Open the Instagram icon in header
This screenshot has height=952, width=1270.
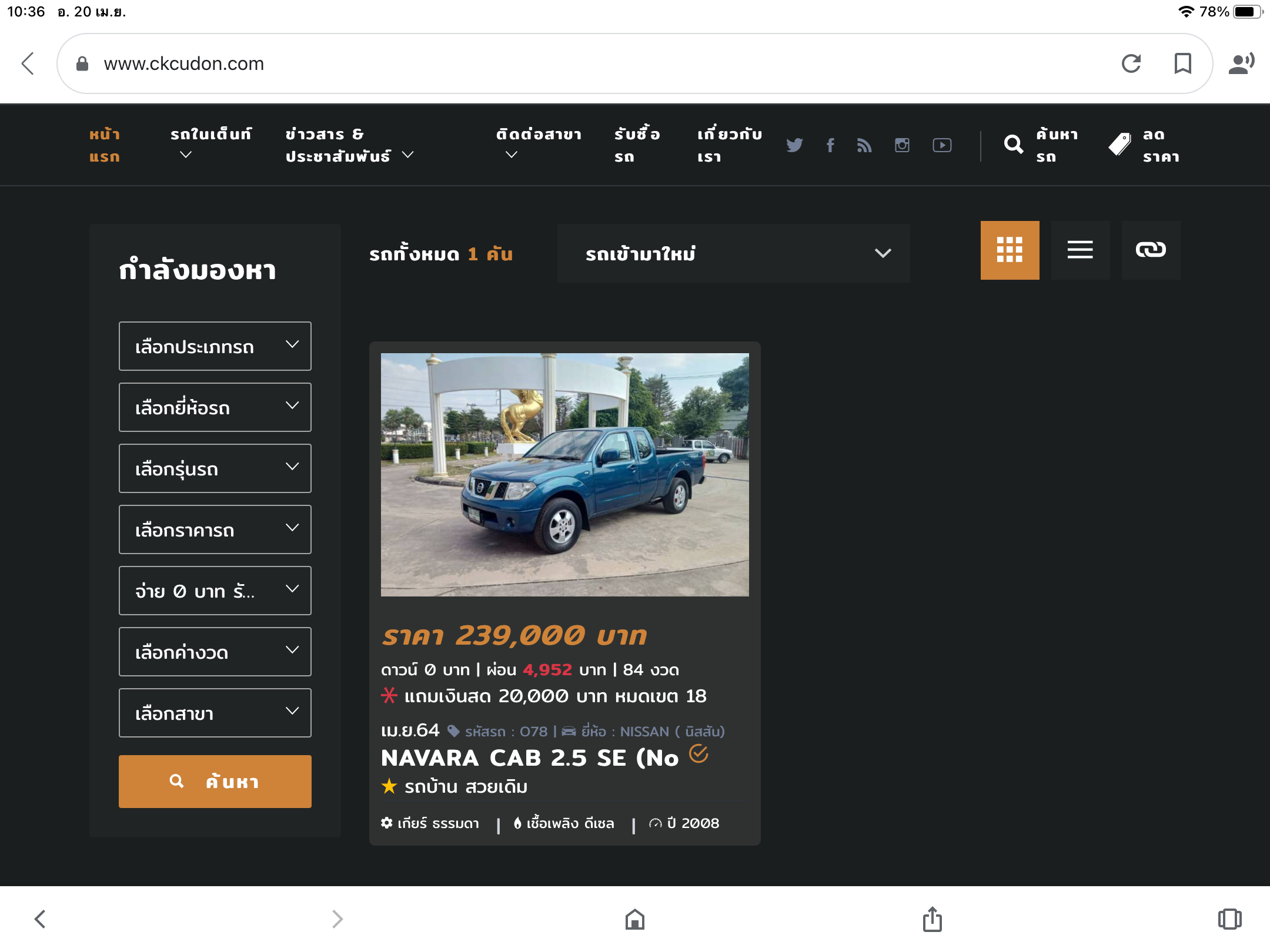(x=902, y=145)
